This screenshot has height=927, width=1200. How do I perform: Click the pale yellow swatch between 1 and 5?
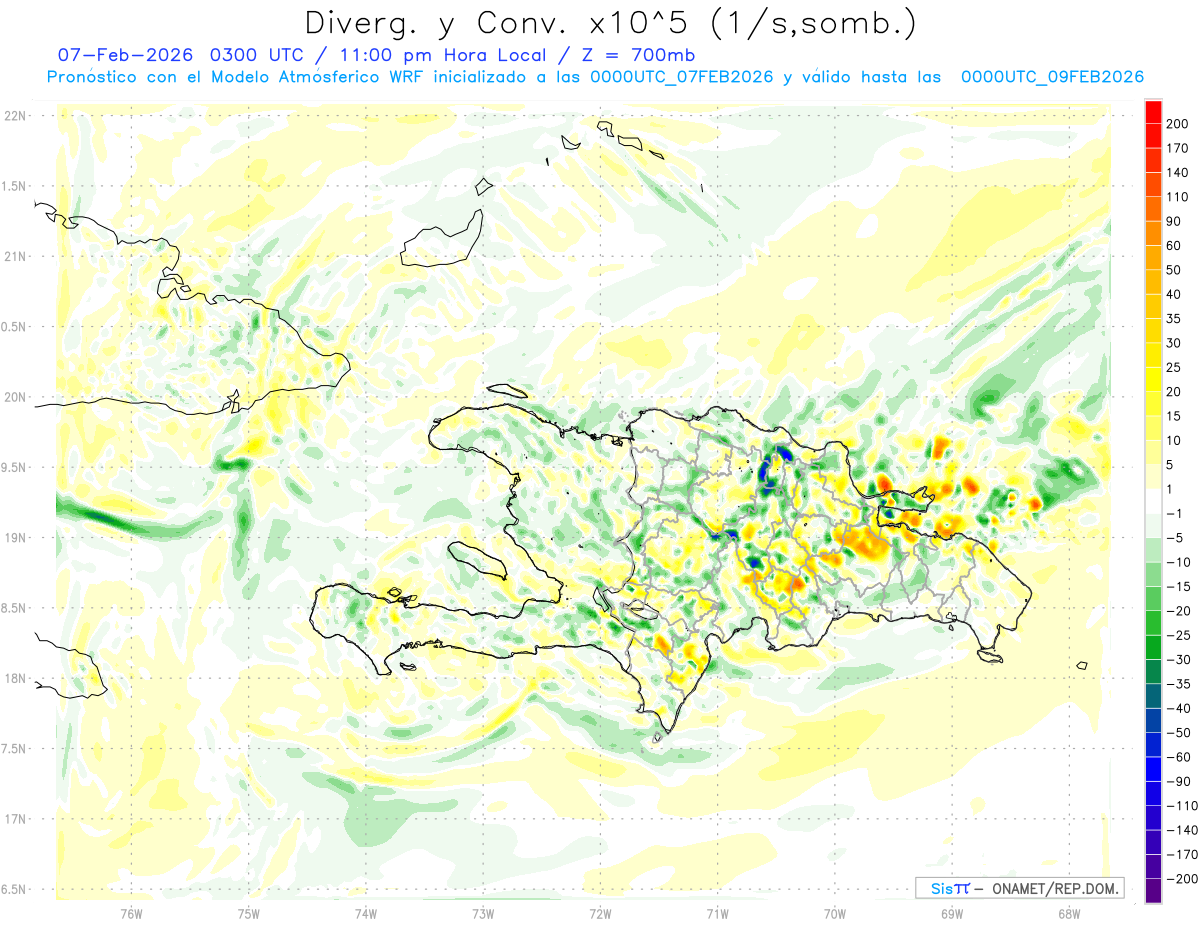pyautogui.click(x=1153, y=477)
